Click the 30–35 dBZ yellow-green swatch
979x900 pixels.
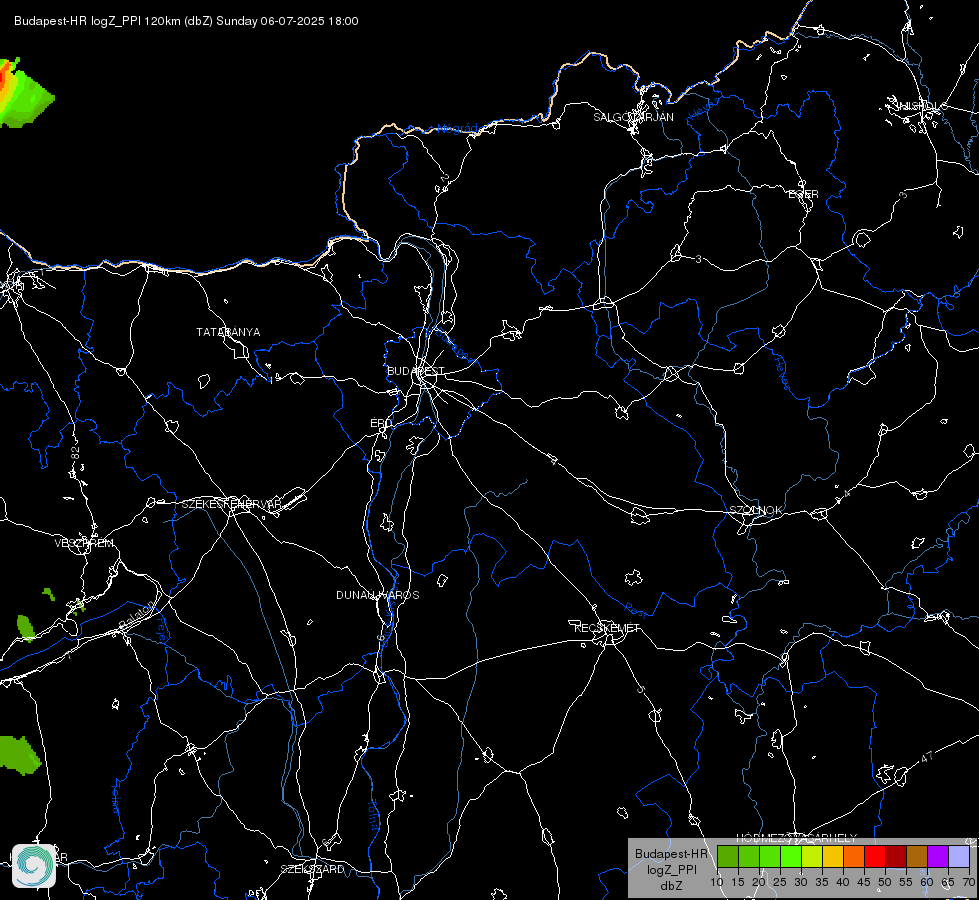812,856
